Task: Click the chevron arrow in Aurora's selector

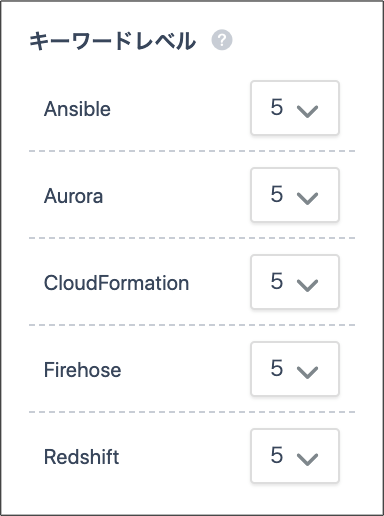Action: coord(307,198)
